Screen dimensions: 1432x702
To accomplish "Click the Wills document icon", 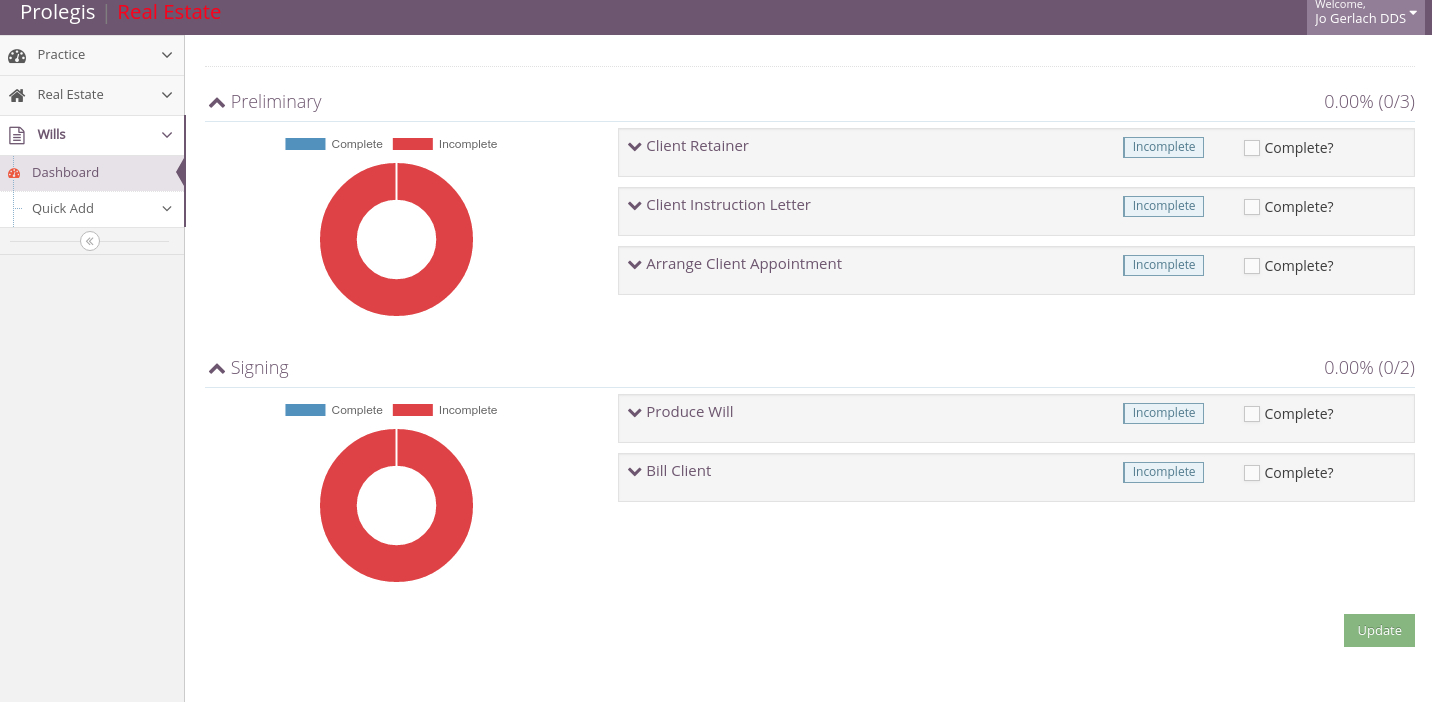I will tap(17, 135).
